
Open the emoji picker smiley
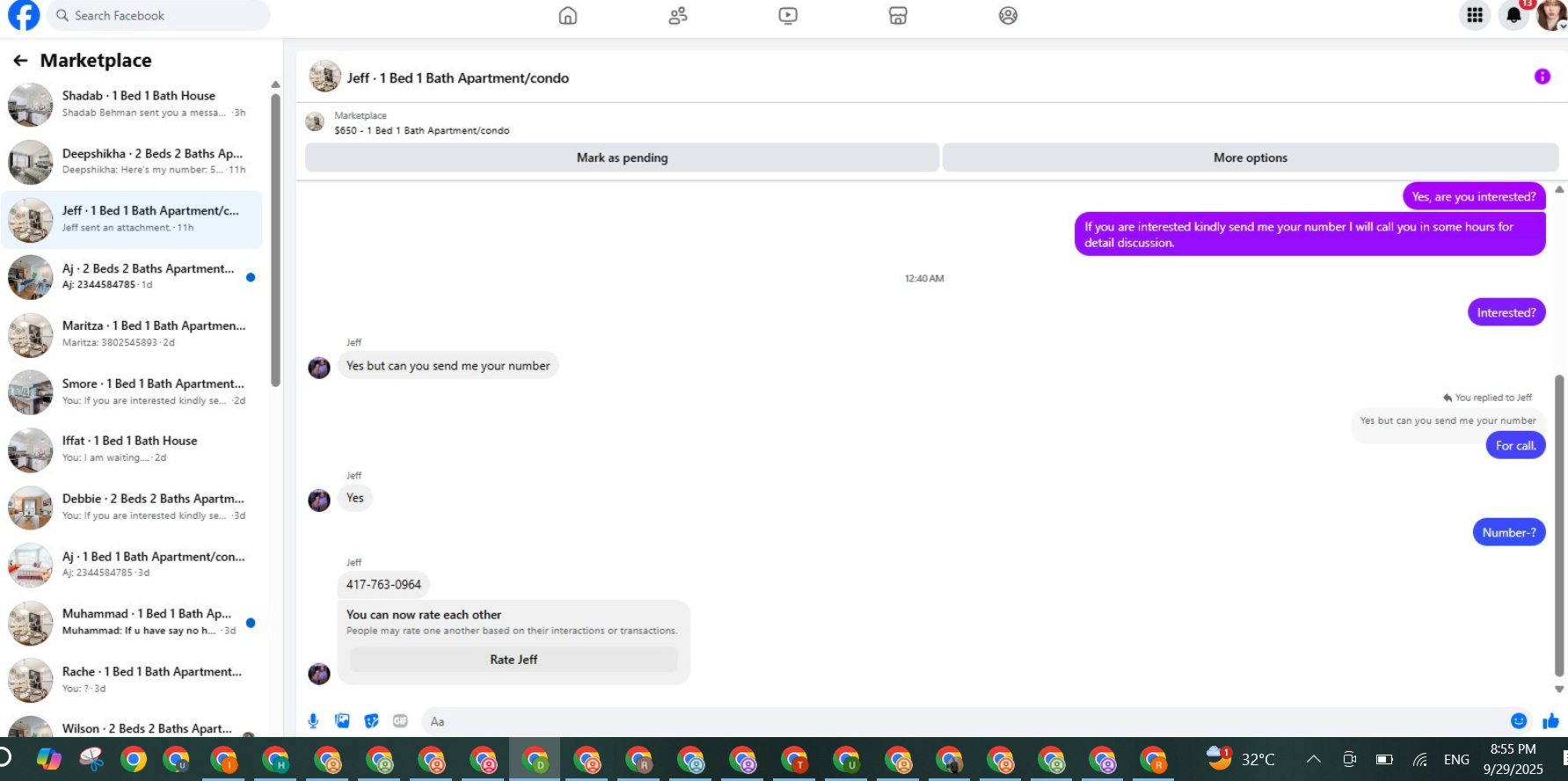click(x=1519, y=721)
